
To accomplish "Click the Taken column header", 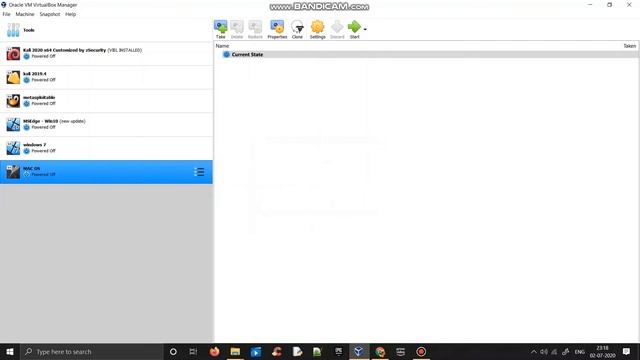I will coord(629,46).
